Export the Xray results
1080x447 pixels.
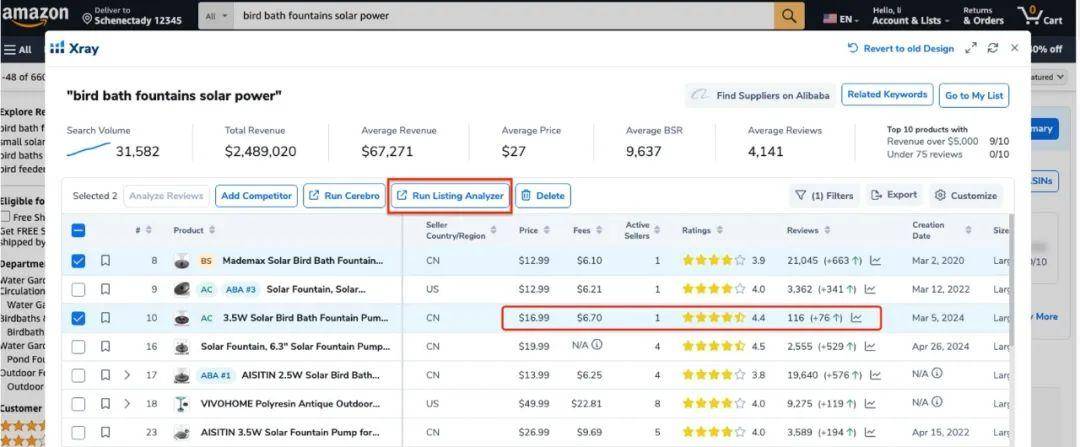(894, 196)
